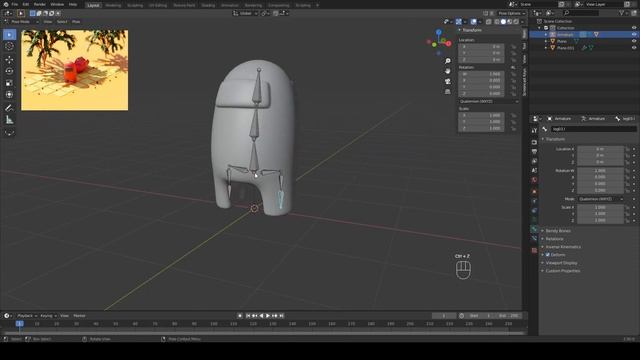This screenshot has height=360, width=640.
Task: Open the Bone properties tab icon
Action: coord(534,229)
